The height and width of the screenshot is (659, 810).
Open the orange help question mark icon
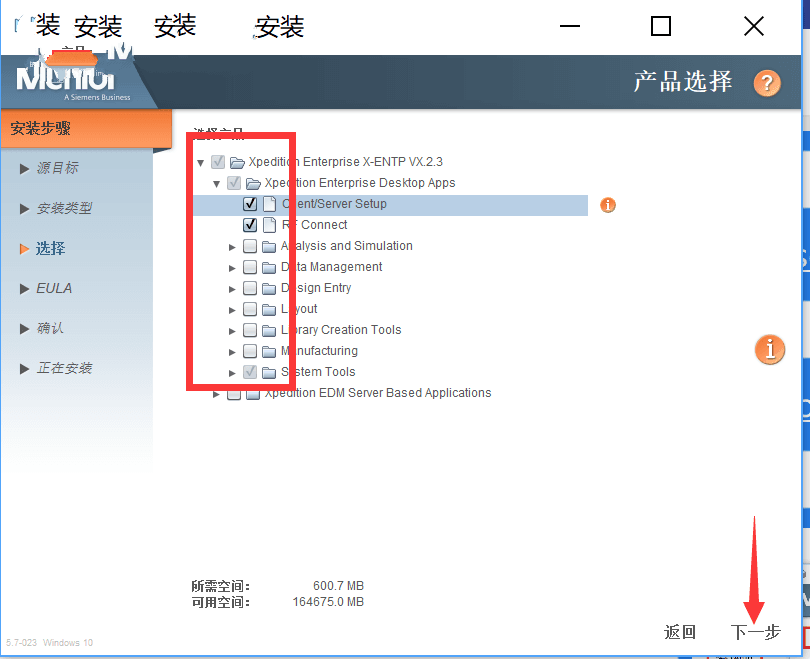click(767, 83)
